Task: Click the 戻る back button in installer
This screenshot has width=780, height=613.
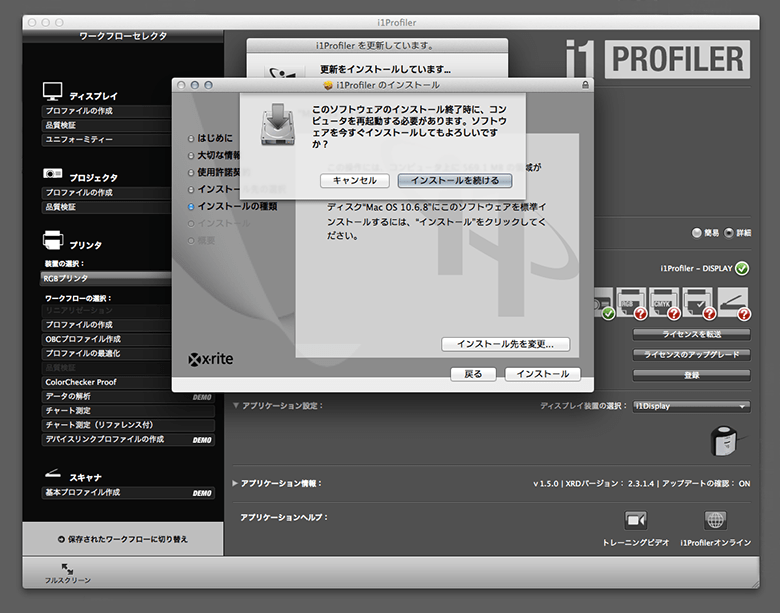Action: (473, 374)
